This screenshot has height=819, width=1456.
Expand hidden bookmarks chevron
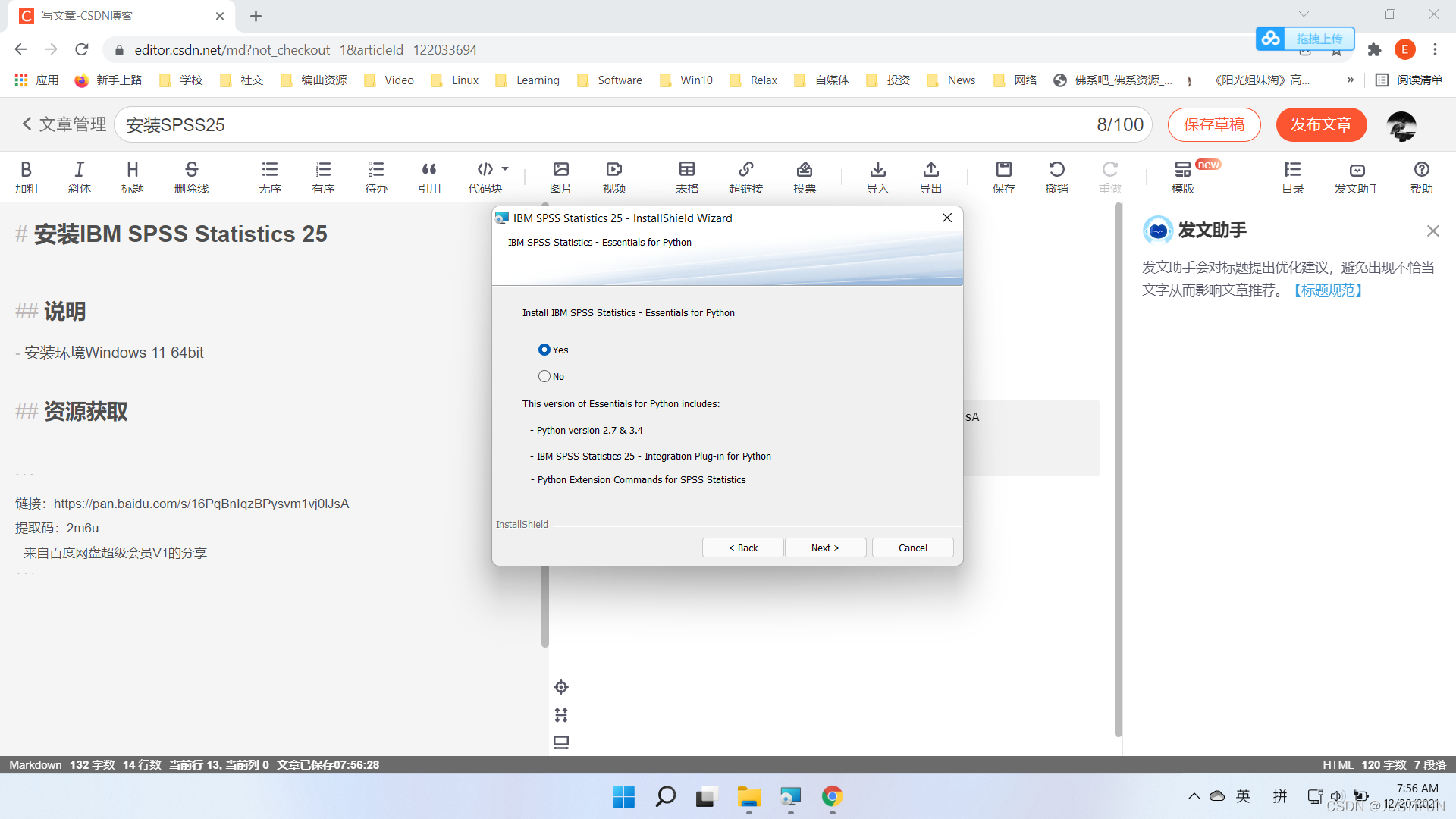click(1351, 80)
